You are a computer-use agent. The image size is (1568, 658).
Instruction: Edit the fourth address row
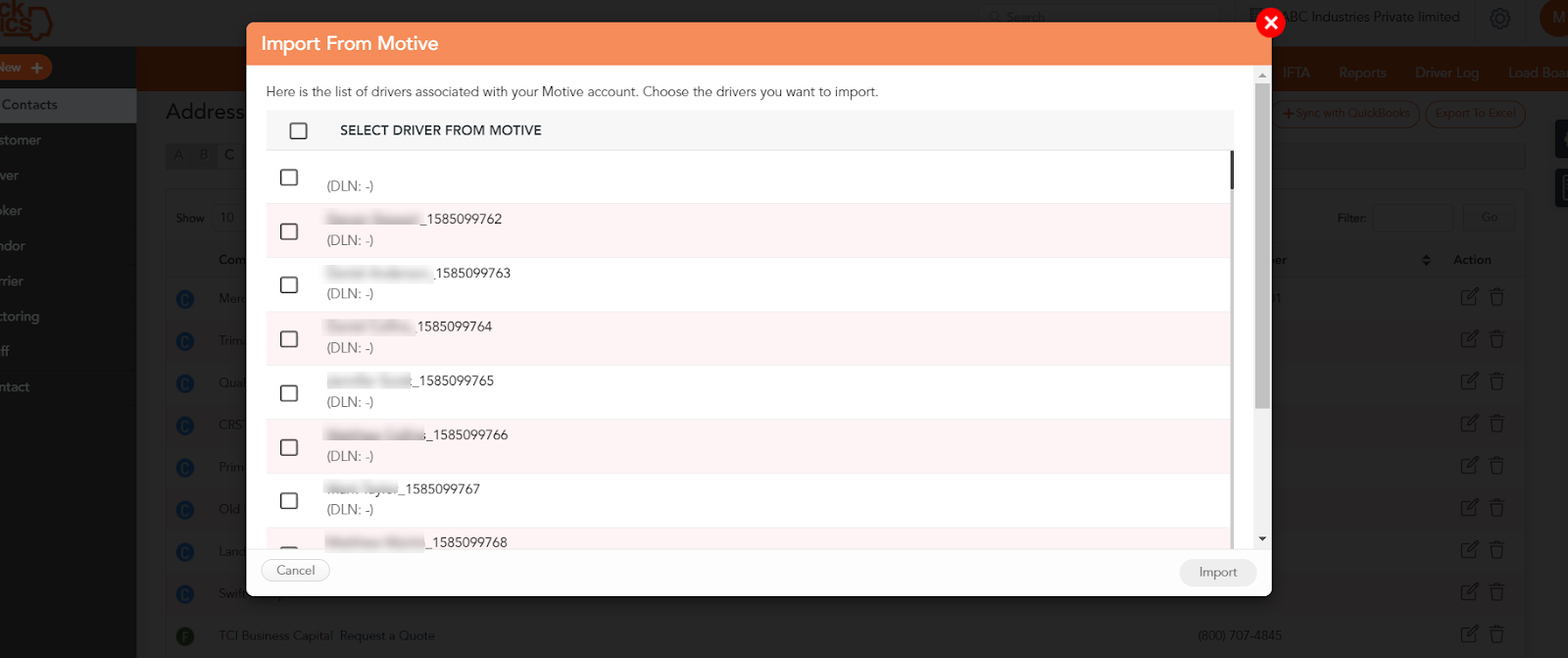point(1469,424)
